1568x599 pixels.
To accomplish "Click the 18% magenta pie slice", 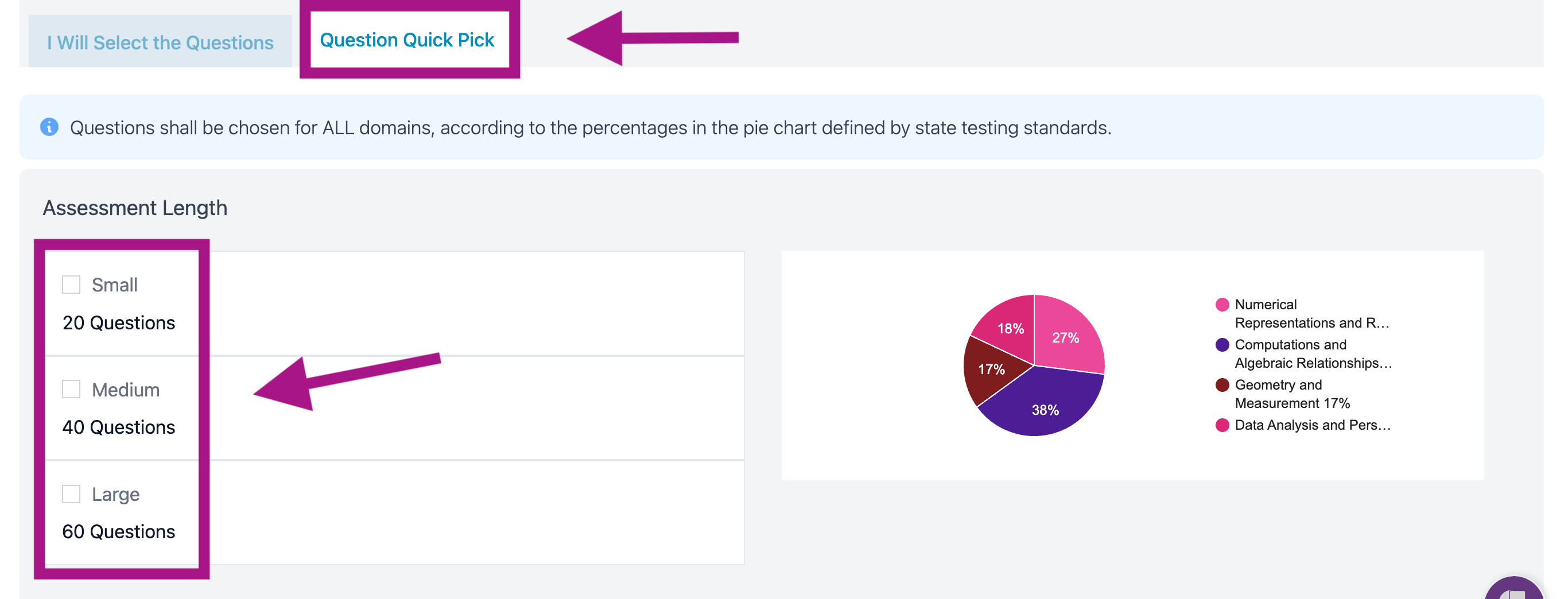I will (x=1008, y=327).
